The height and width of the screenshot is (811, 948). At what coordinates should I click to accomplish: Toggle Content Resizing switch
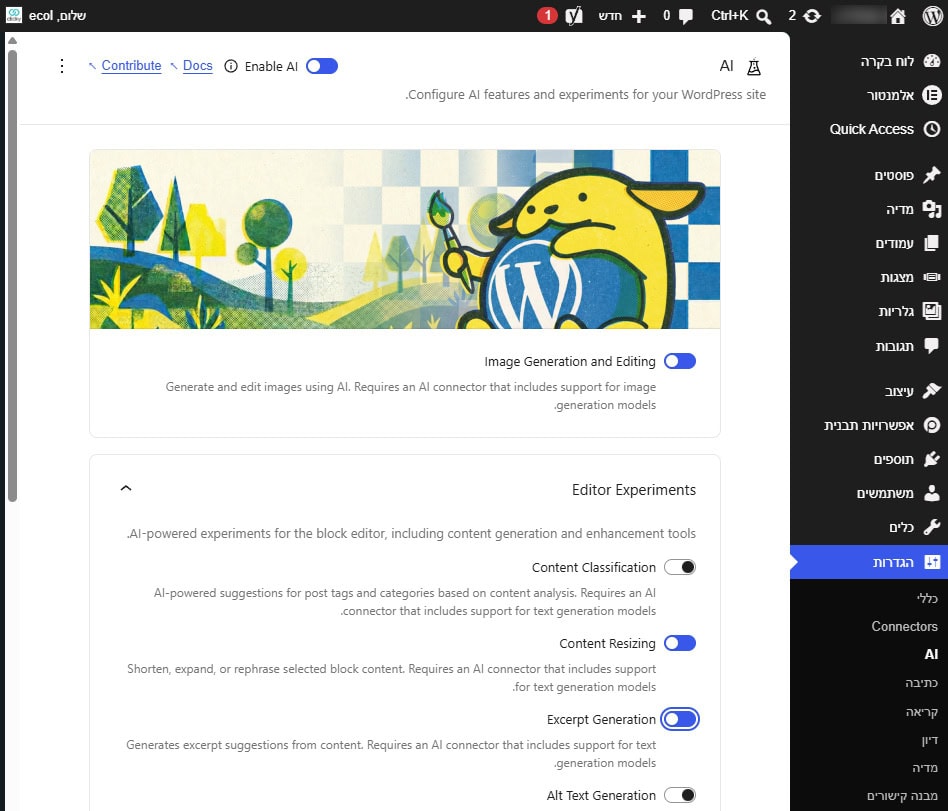(x=680, y=643)
